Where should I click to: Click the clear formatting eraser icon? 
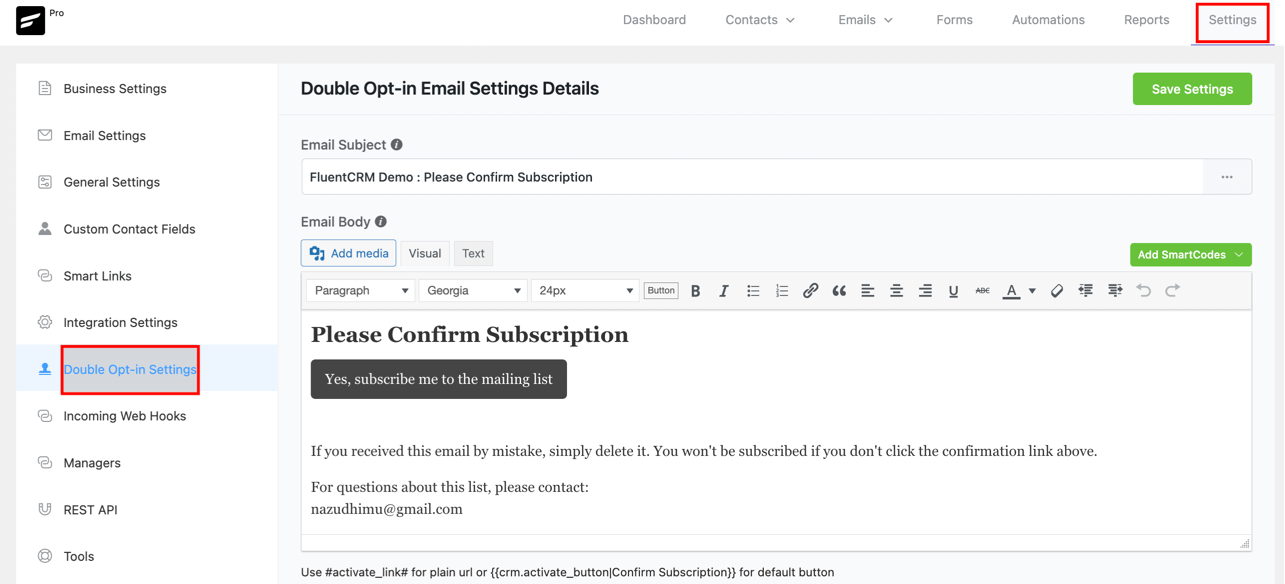(1057, 291)
